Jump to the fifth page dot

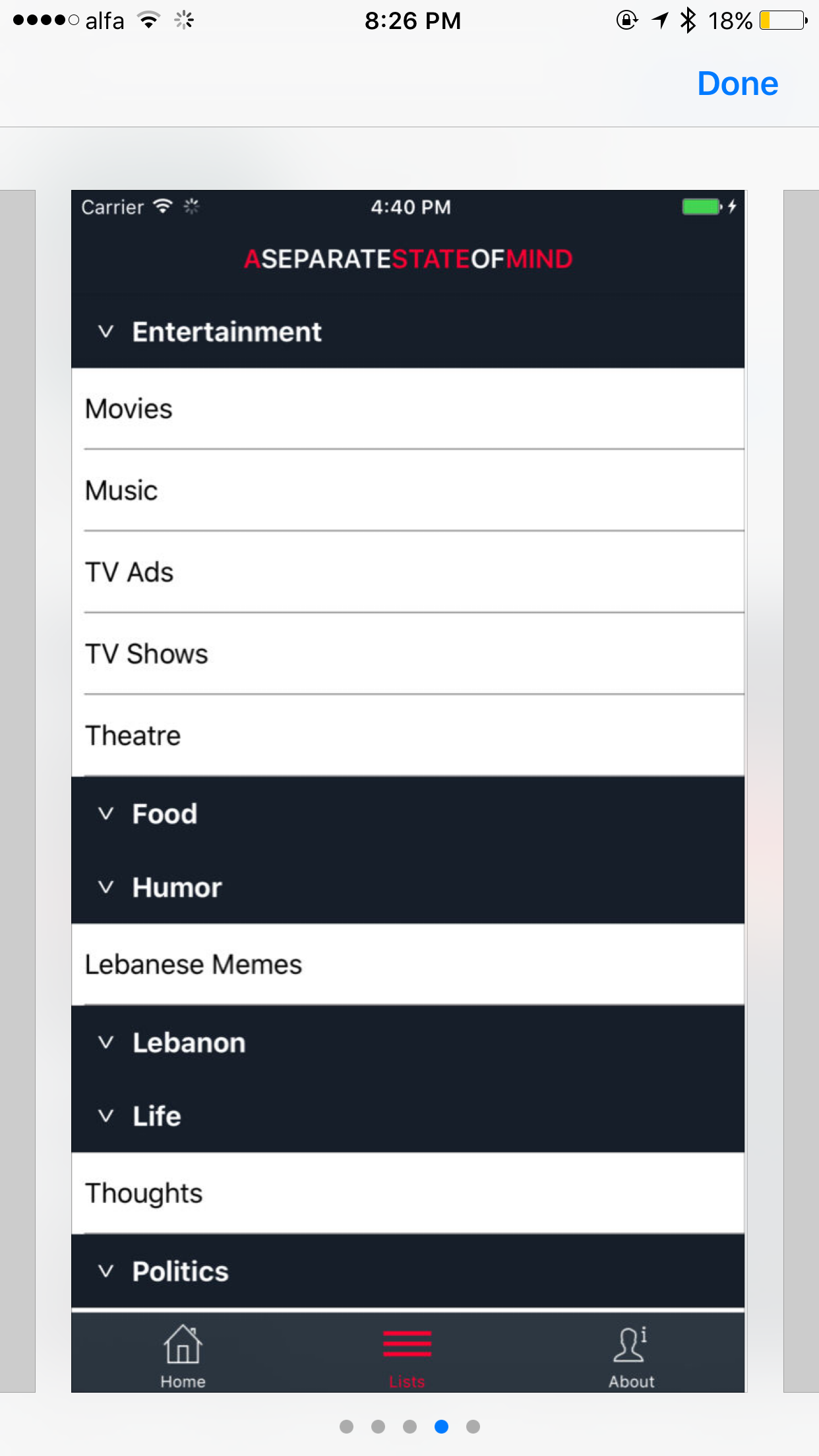(473, 1427)
